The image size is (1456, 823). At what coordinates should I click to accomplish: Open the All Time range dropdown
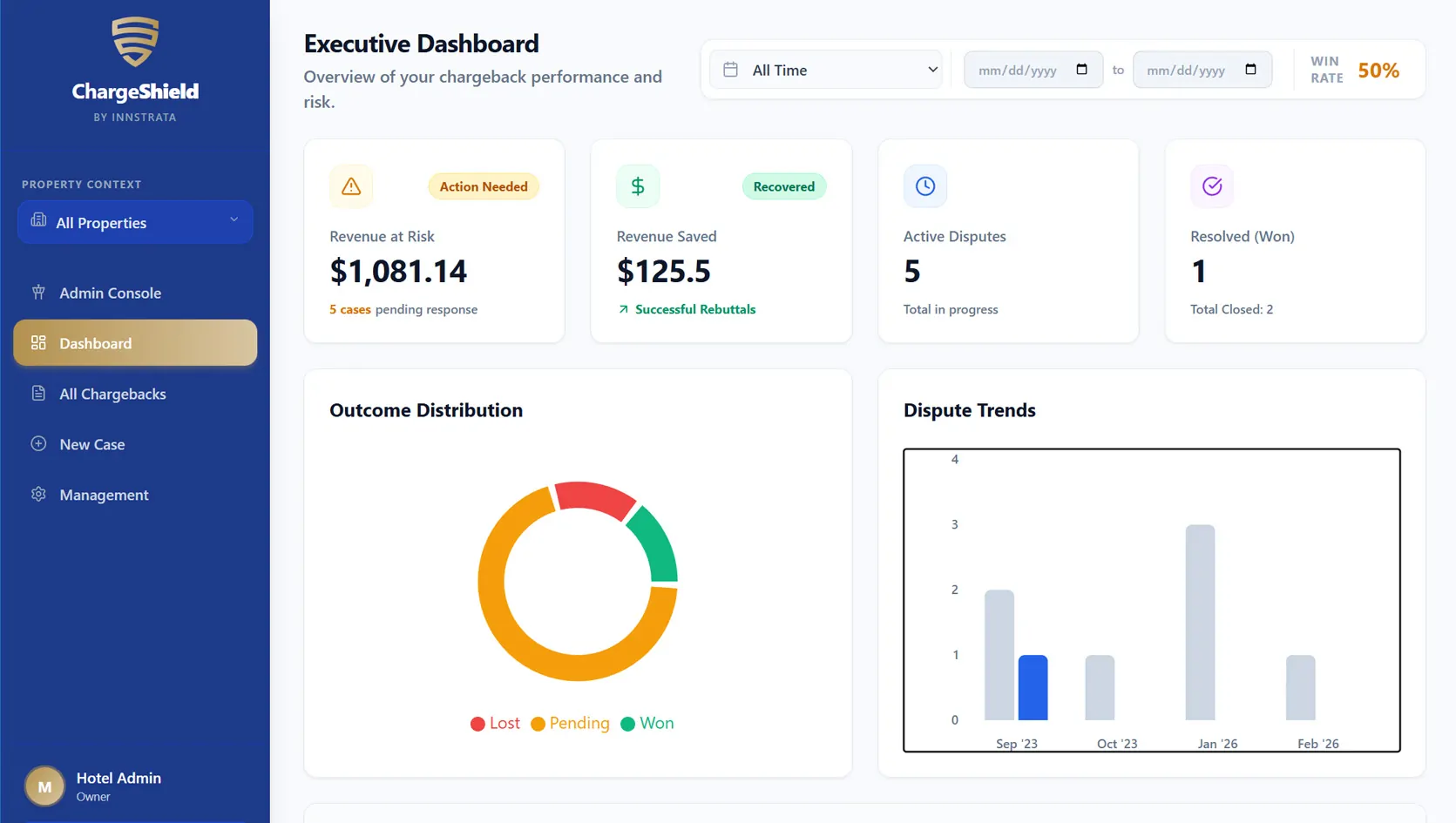826,71
